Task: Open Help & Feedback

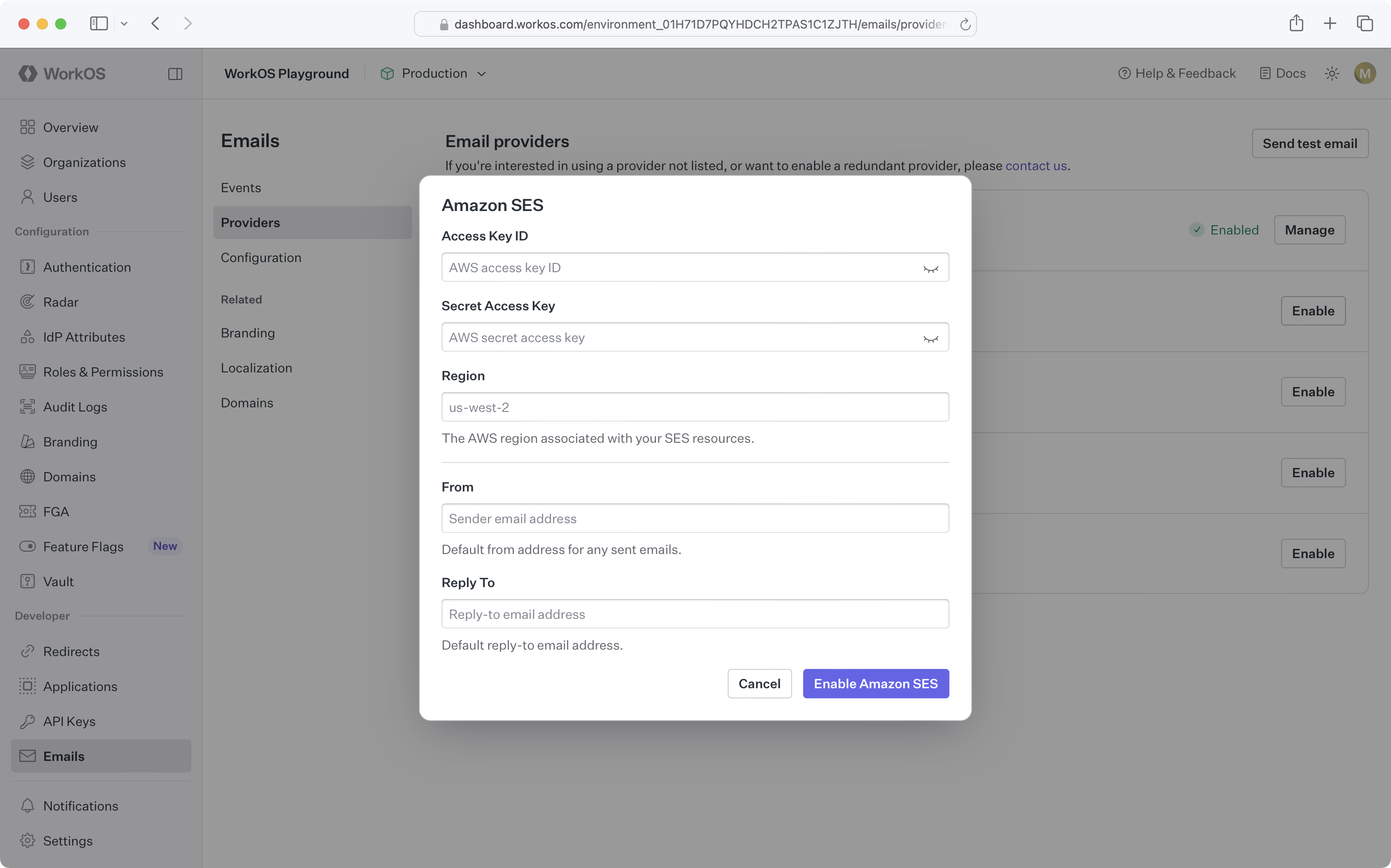Action: [1177, 74]
